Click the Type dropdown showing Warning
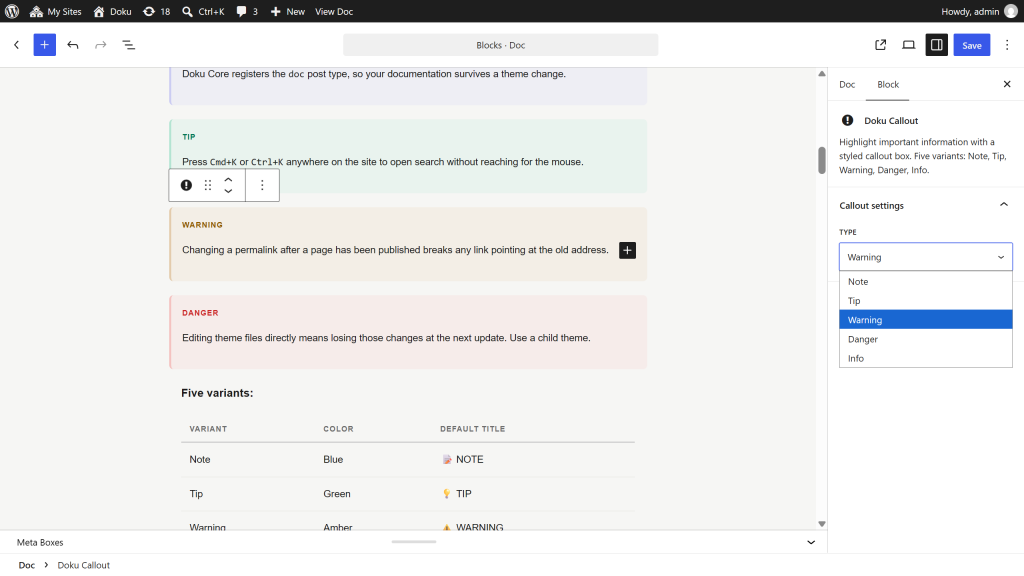Image resolution: width=1024 pixels, height=576 pixels. [x=925, y=257]
